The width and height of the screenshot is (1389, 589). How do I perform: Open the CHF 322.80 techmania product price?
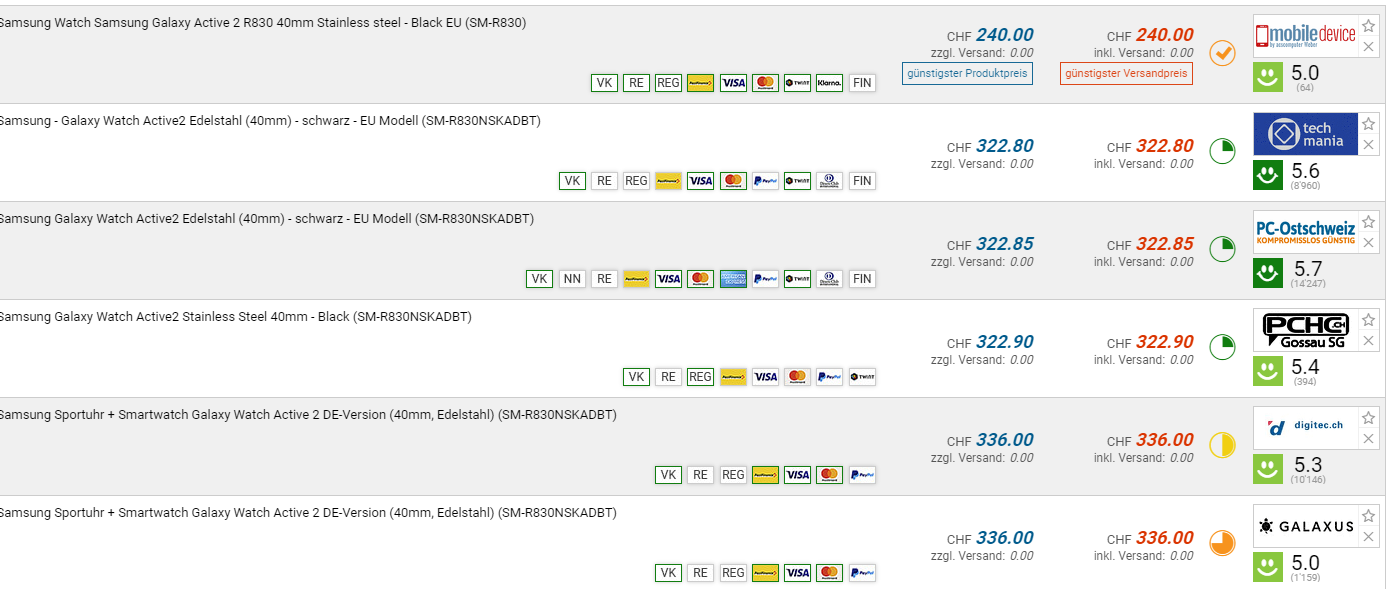pos(1004,146)
